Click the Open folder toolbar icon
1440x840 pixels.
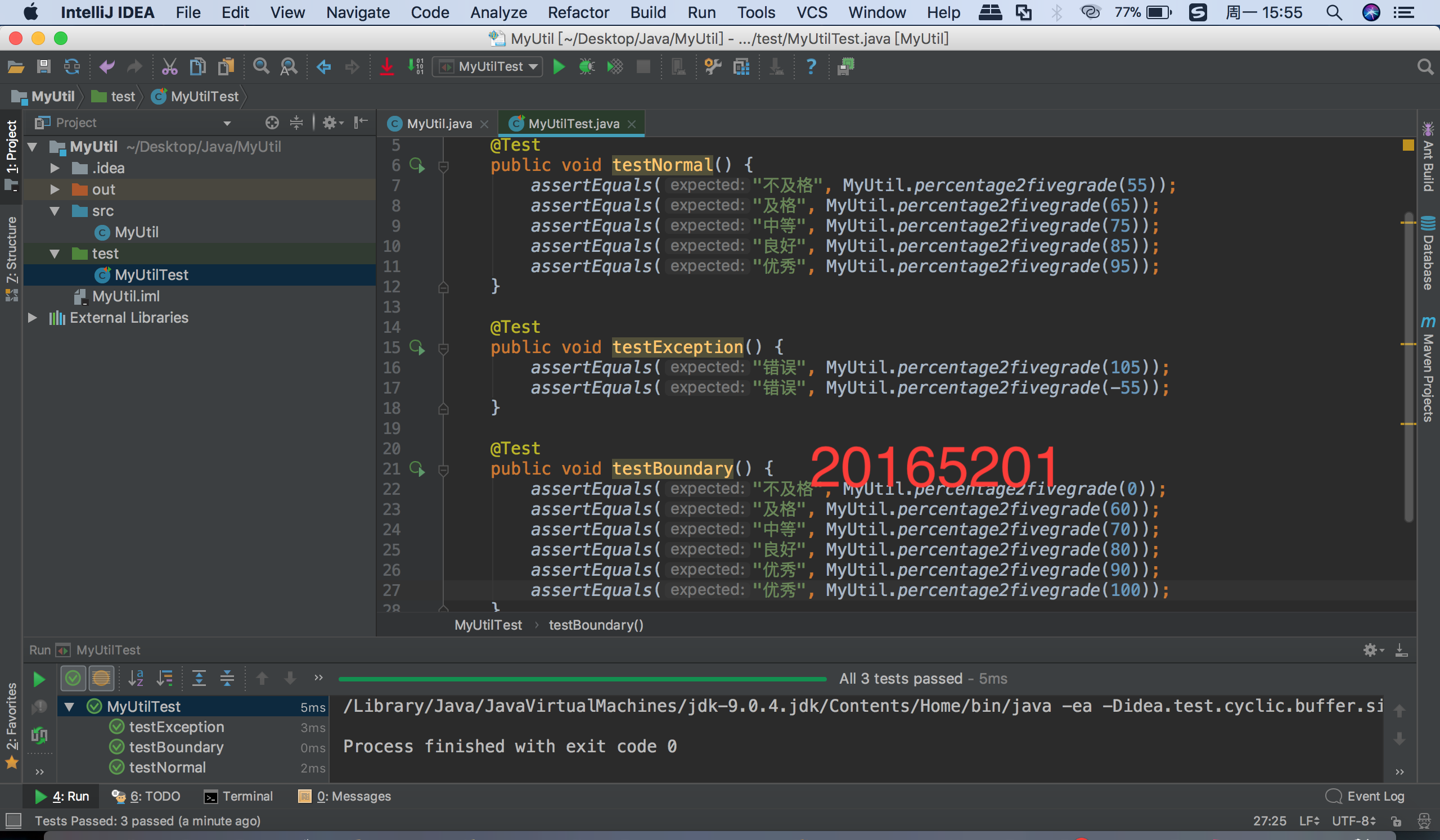[15, 67]
